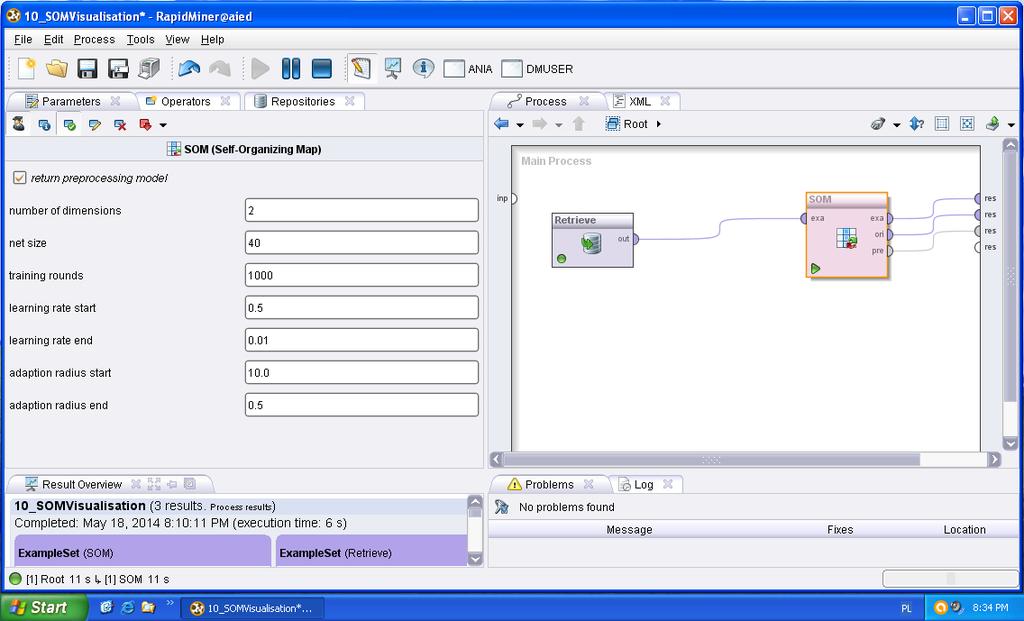Switch to the Operators tab
The image size is (1024, 621).
click(x=185, y=101)
